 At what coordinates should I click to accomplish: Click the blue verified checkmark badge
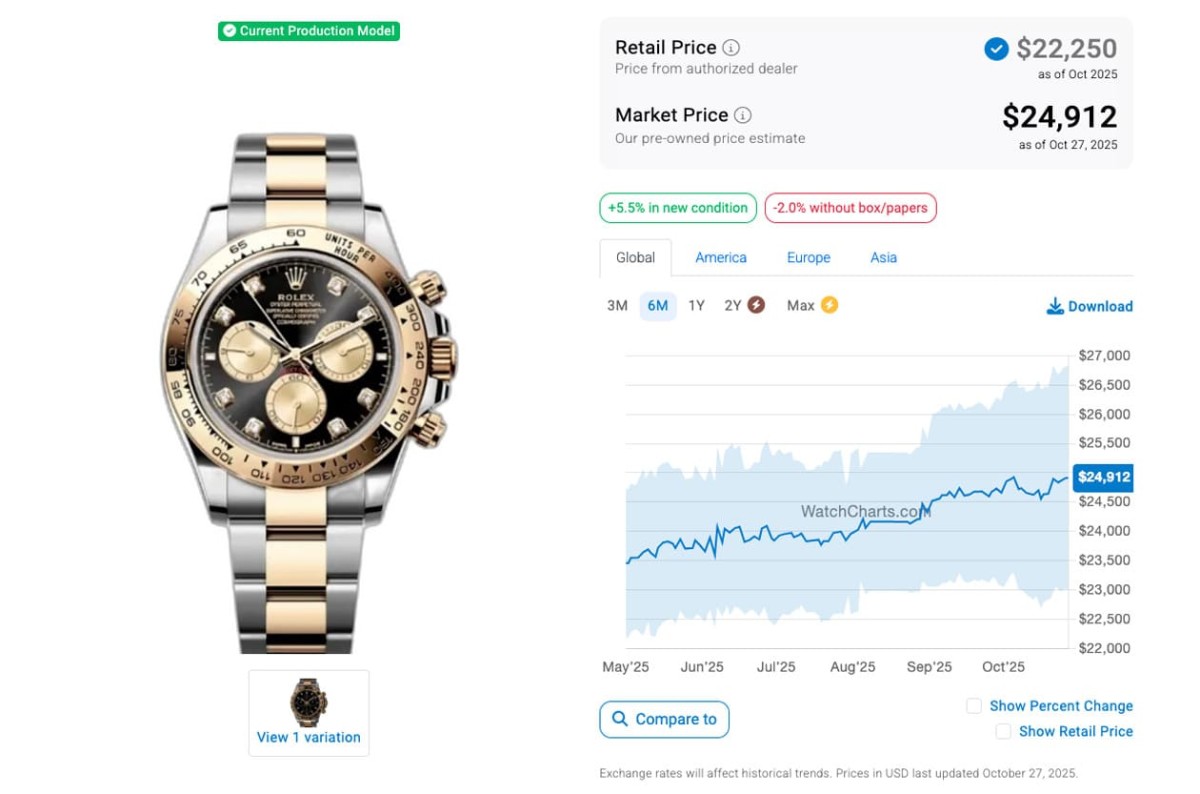click(x=996, y=48)
